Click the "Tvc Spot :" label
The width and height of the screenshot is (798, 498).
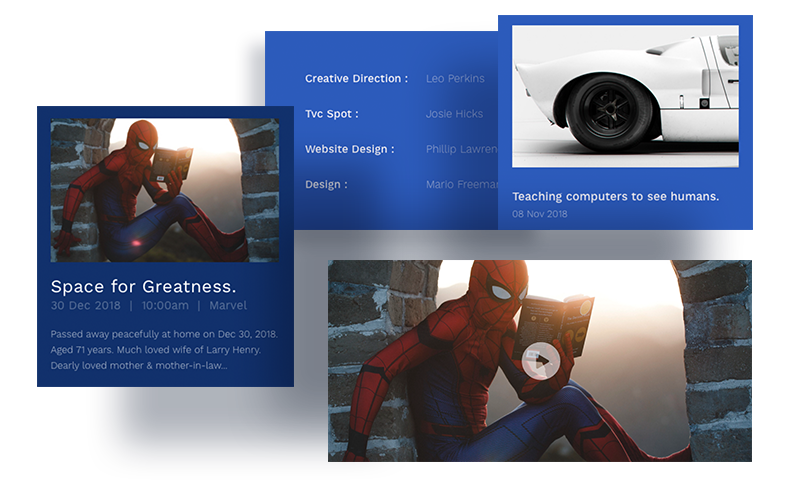point(331,114)
